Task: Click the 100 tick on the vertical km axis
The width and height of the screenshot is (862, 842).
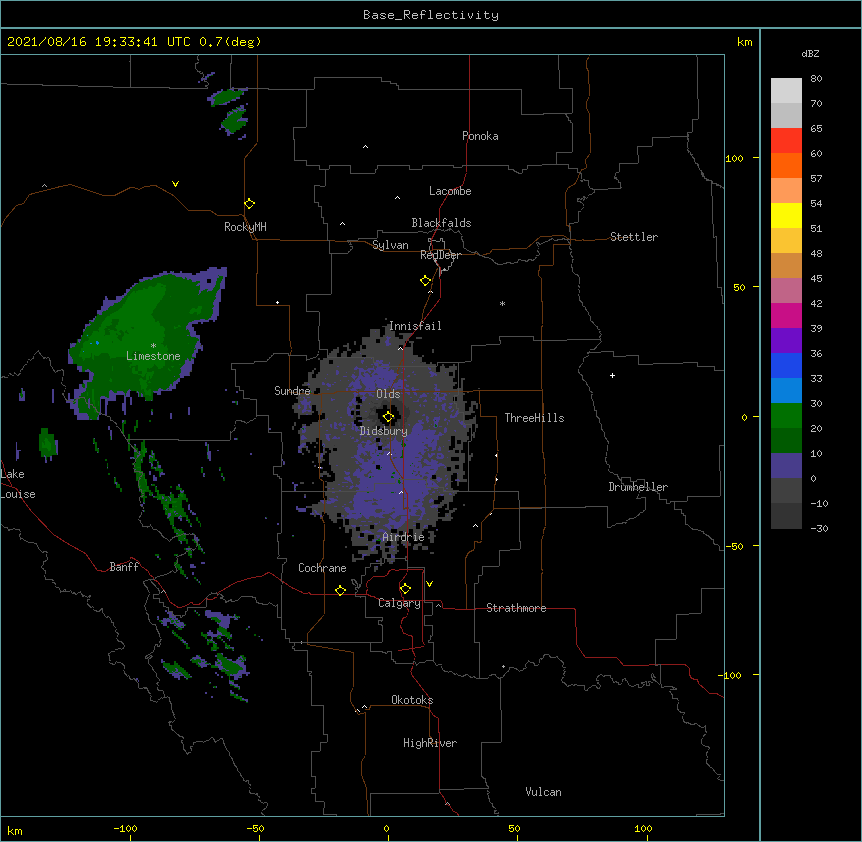Action: click(x=734, y=158)
